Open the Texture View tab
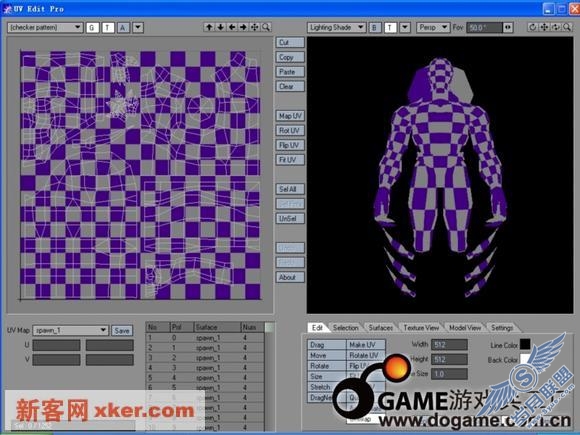This screenshot has width=580, height=435. (x=421, y=328)
